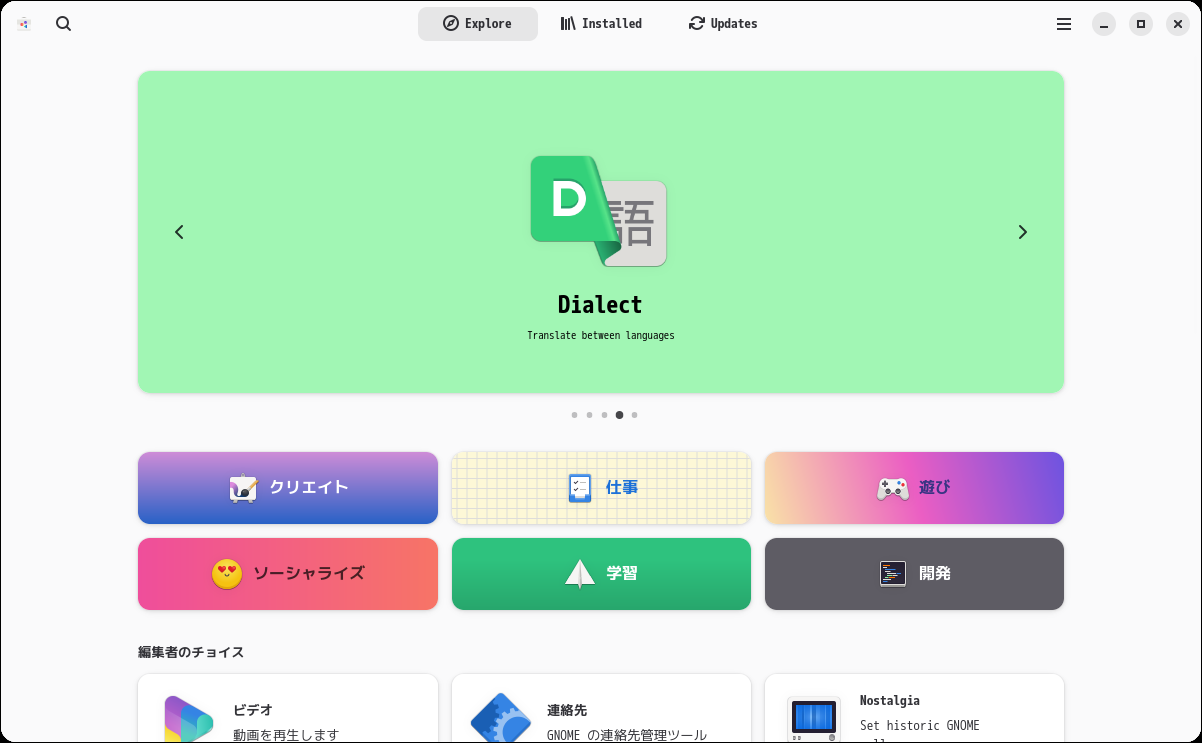
Task: Open the 仕事 category
Action: click(x=601, y=488)
